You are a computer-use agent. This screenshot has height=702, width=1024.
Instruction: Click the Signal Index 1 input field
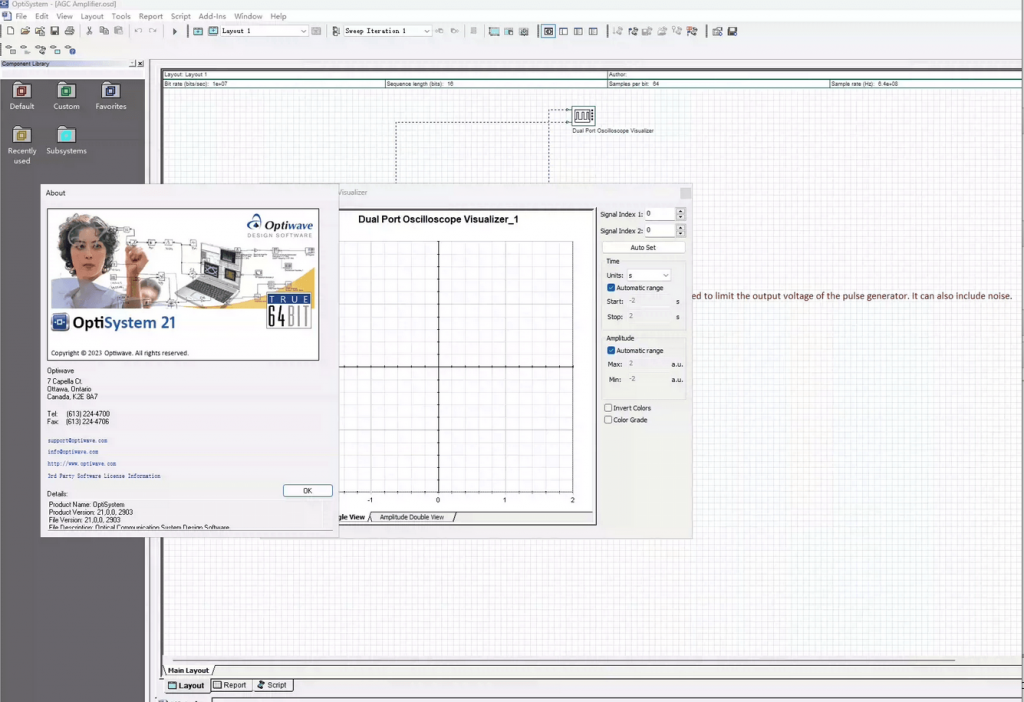coord(660,214)
